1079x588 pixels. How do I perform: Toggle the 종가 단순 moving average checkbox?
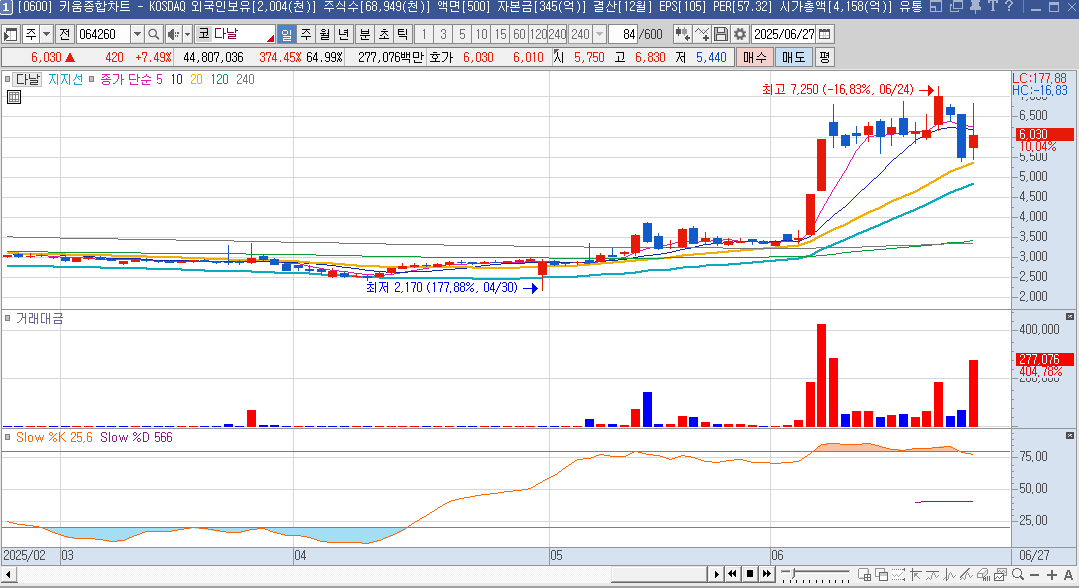91,79
